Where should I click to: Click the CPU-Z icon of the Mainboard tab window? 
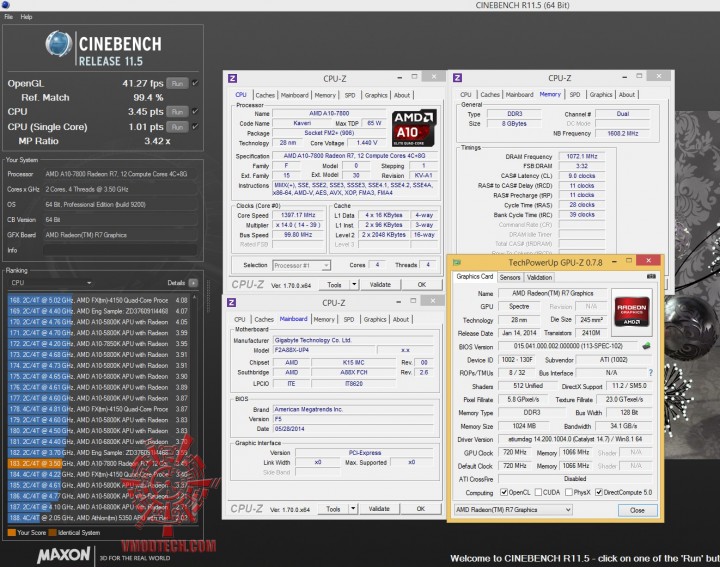231,302
